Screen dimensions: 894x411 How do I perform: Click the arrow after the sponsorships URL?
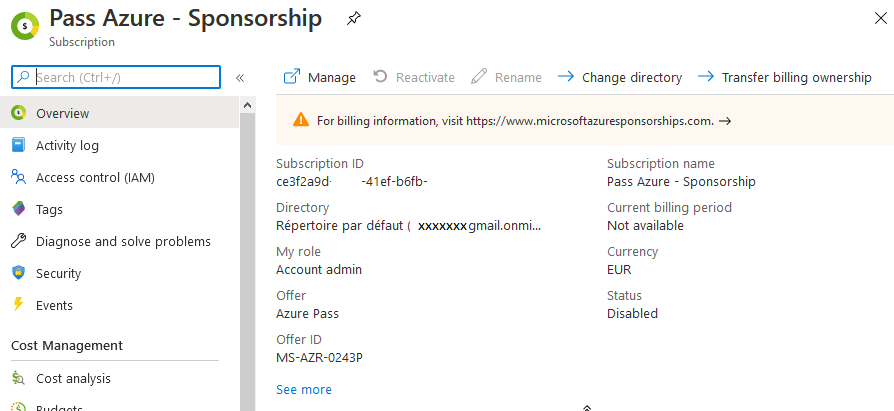click(725, 121)
